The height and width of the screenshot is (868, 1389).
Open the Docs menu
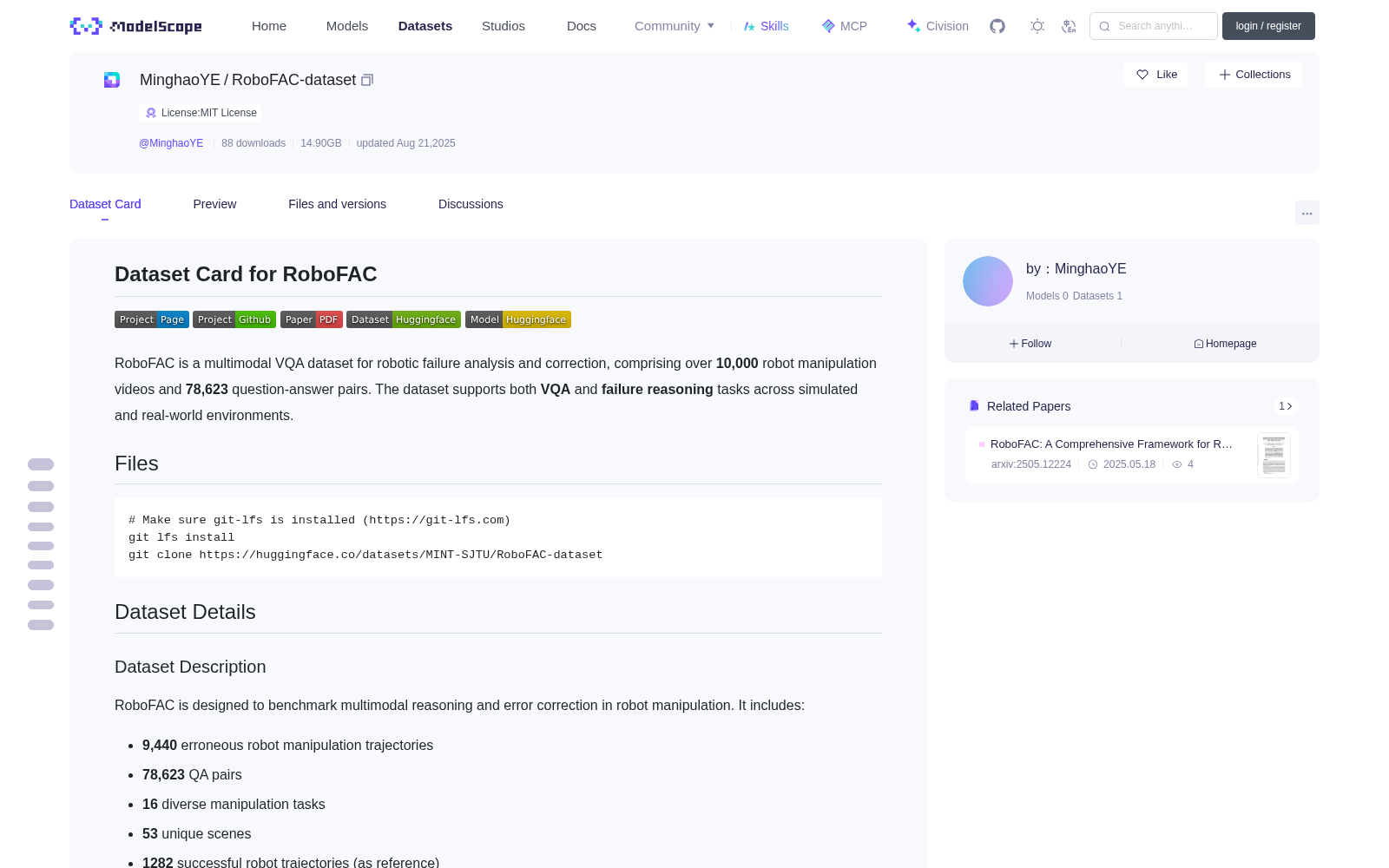point(582,26)
